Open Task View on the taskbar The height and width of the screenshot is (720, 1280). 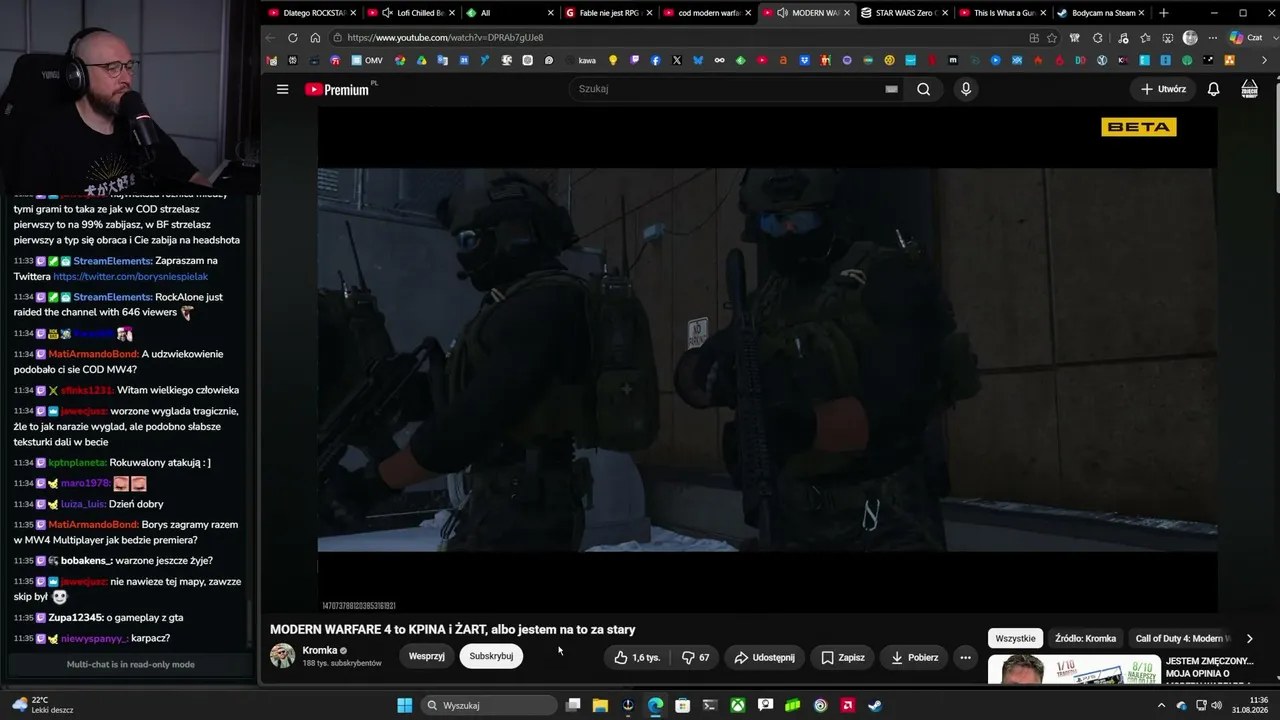(573, 705)
